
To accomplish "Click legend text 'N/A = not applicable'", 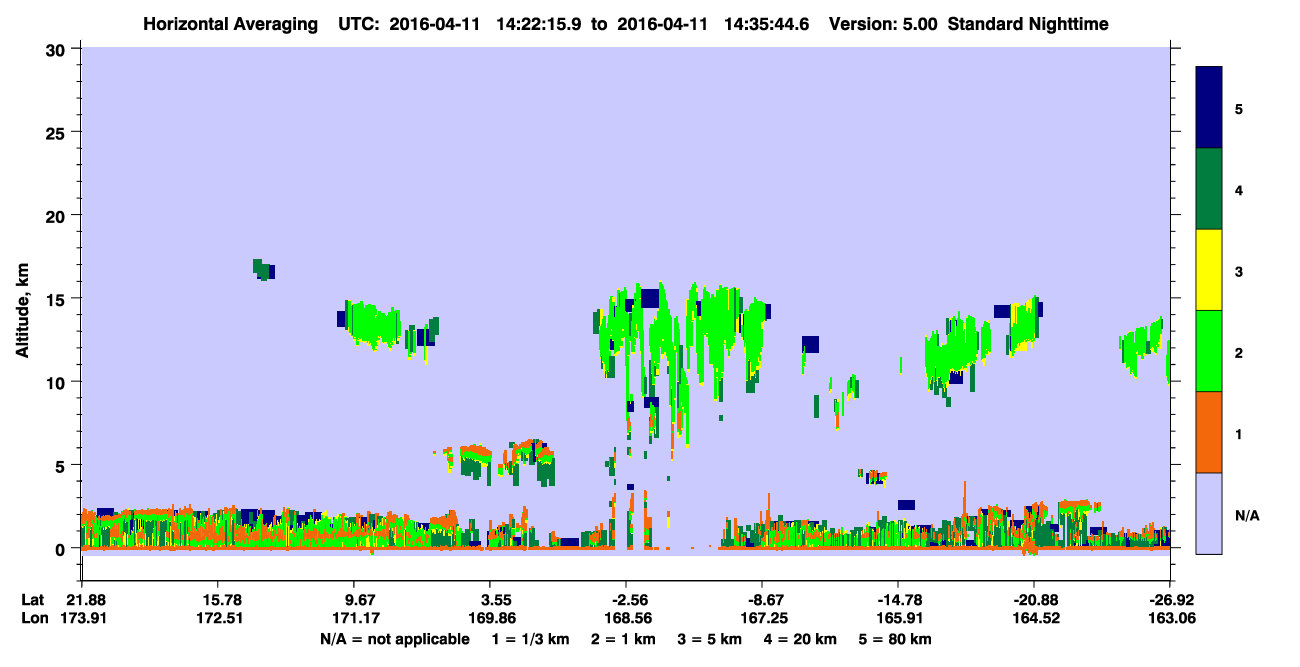I will pos(395,639).
